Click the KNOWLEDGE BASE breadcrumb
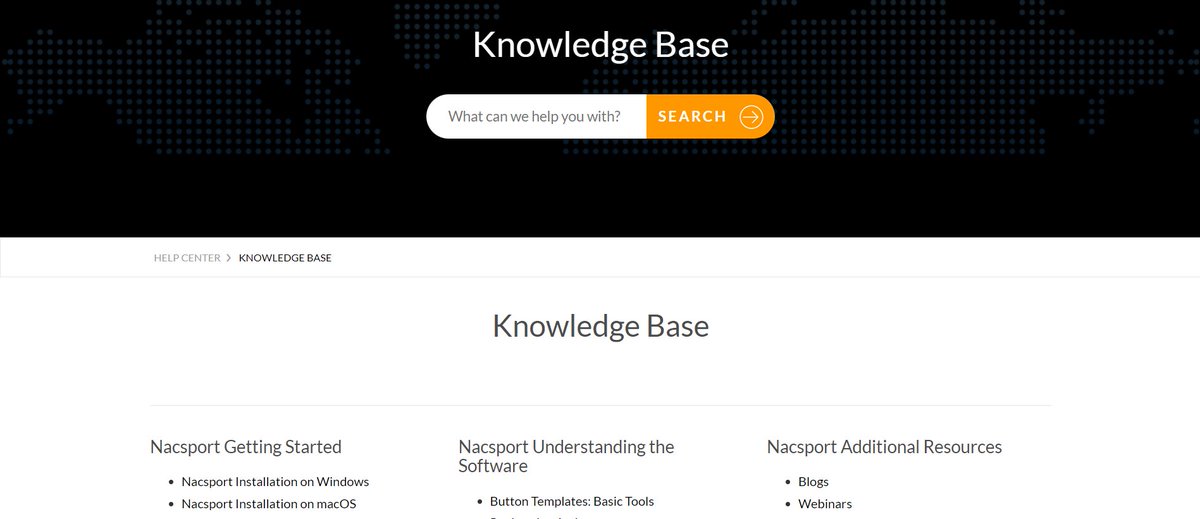 click(285, 258)
